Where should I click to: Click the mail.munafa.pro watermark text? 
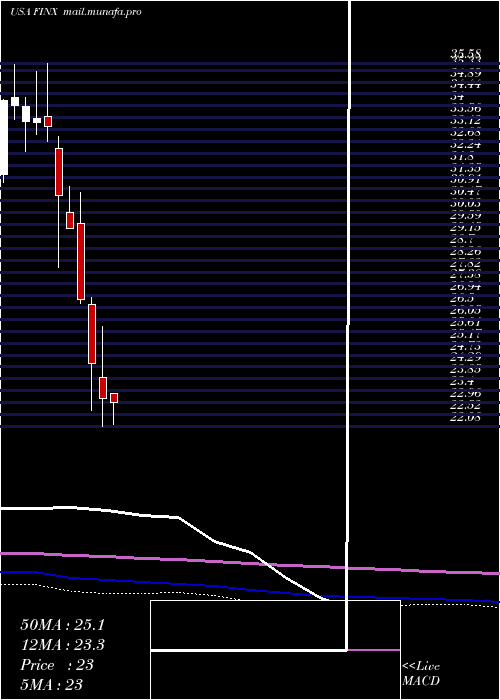click(102, 12)
